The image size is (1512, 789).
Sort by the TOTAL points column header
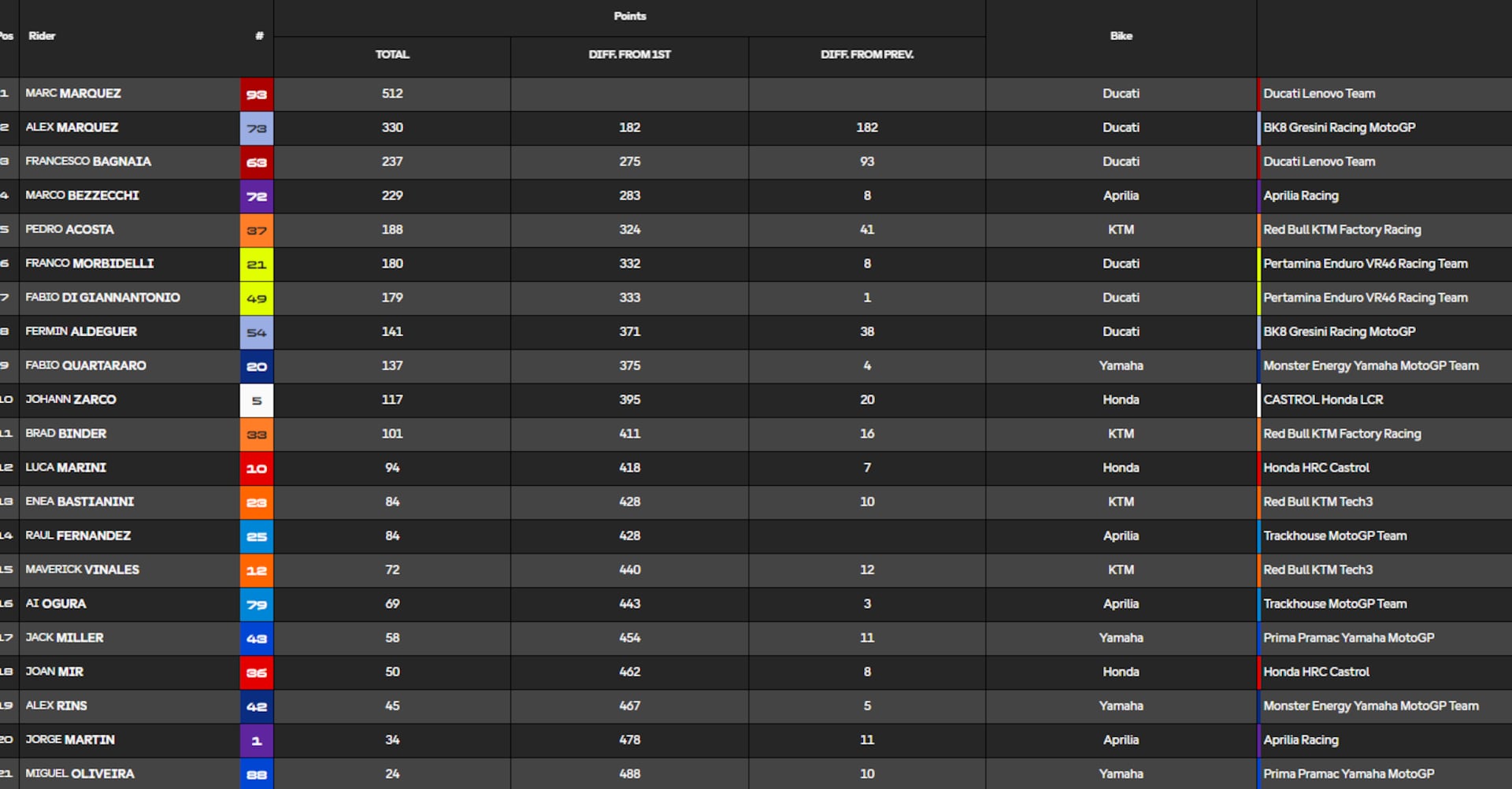coord(392,54)
